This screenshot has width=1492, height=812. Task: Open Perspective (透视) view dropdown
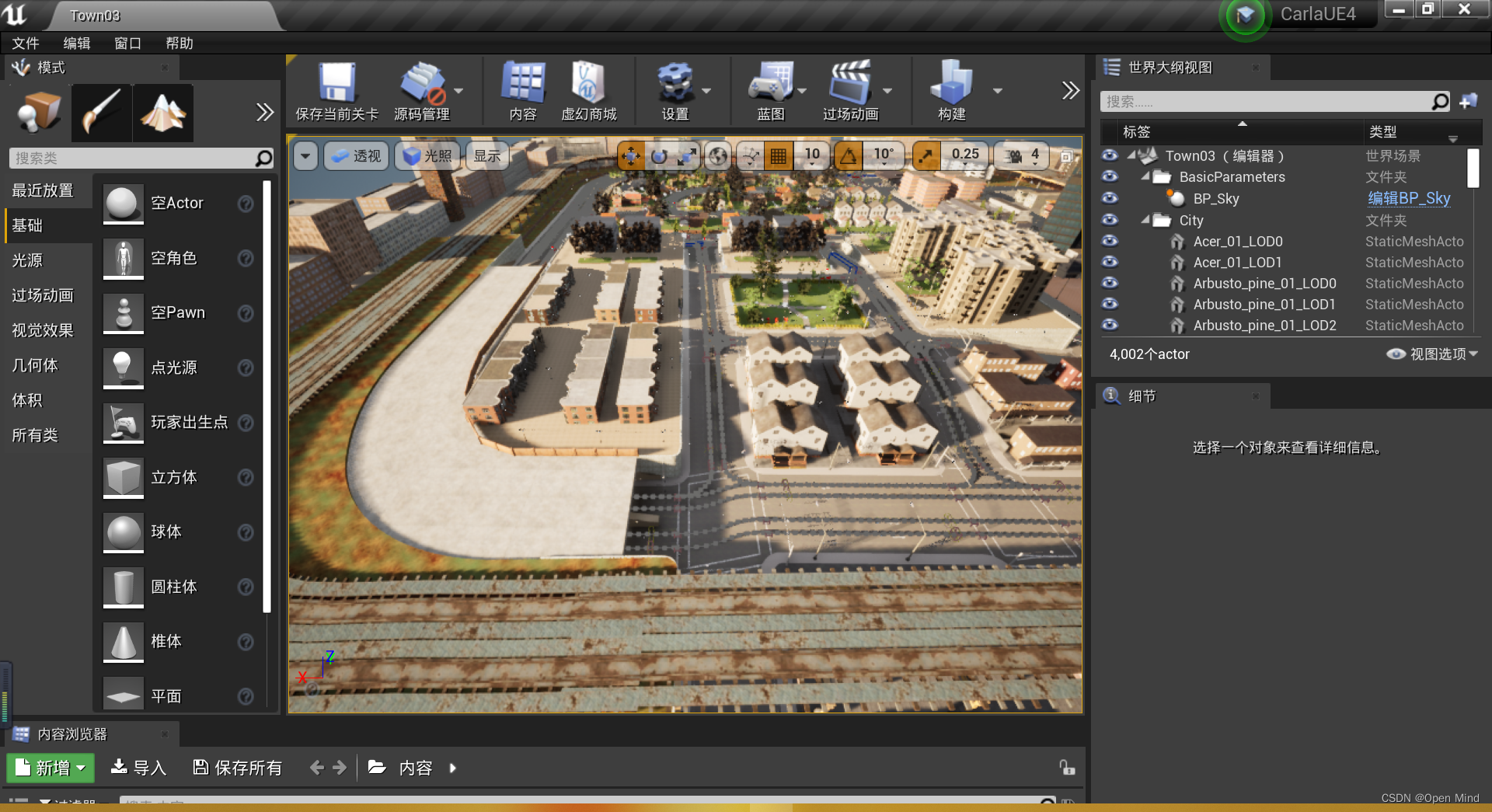[x=357, y=156]
